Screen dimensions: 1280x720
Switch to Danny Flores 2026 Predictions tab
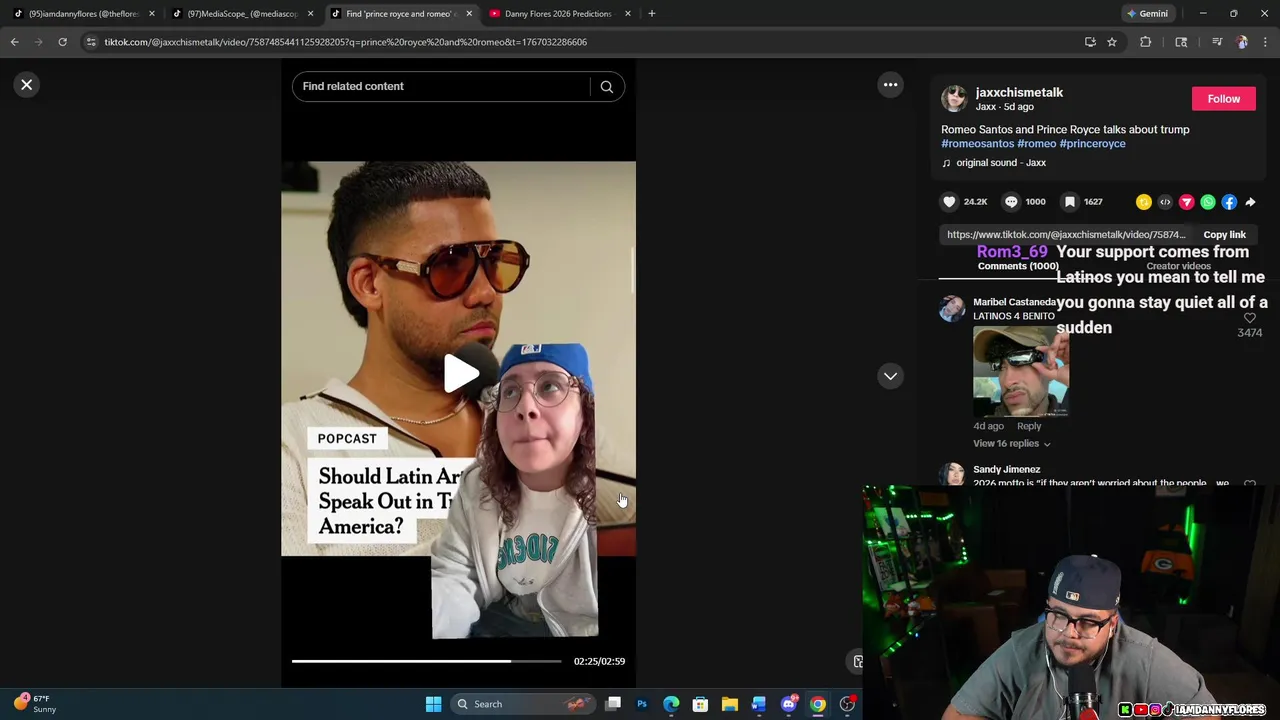558,14
